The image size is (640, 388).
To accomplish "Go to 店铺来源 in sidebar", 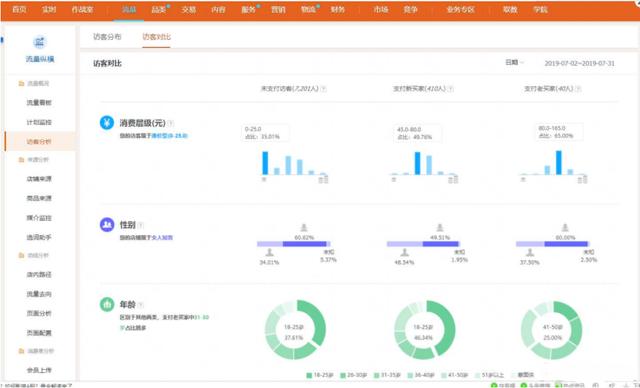I will coord(39,179).
